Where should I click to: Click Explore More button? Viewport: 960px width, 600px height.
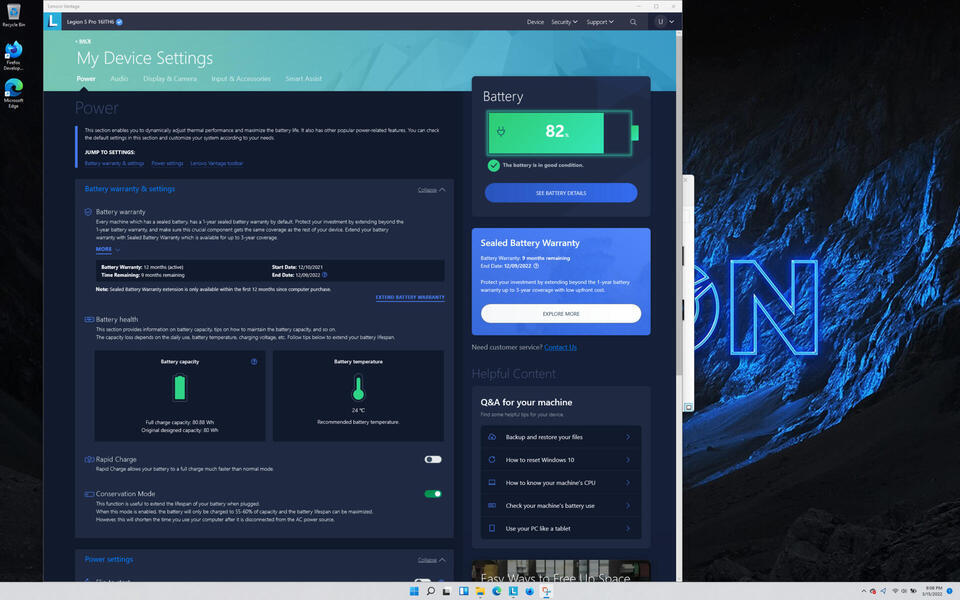(561, 313)
